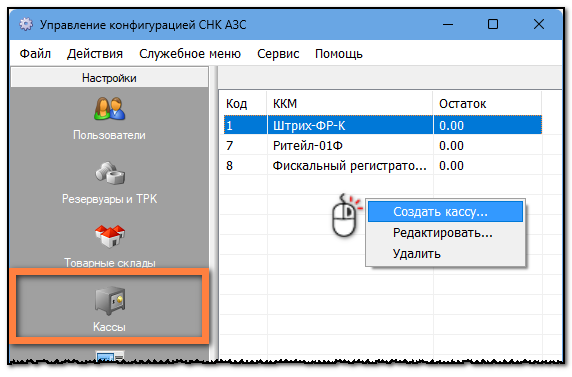Image resolution: width=572 pixels, height=377 pixels.
Task: Open the Служебное меню menu
Action: 190,54
